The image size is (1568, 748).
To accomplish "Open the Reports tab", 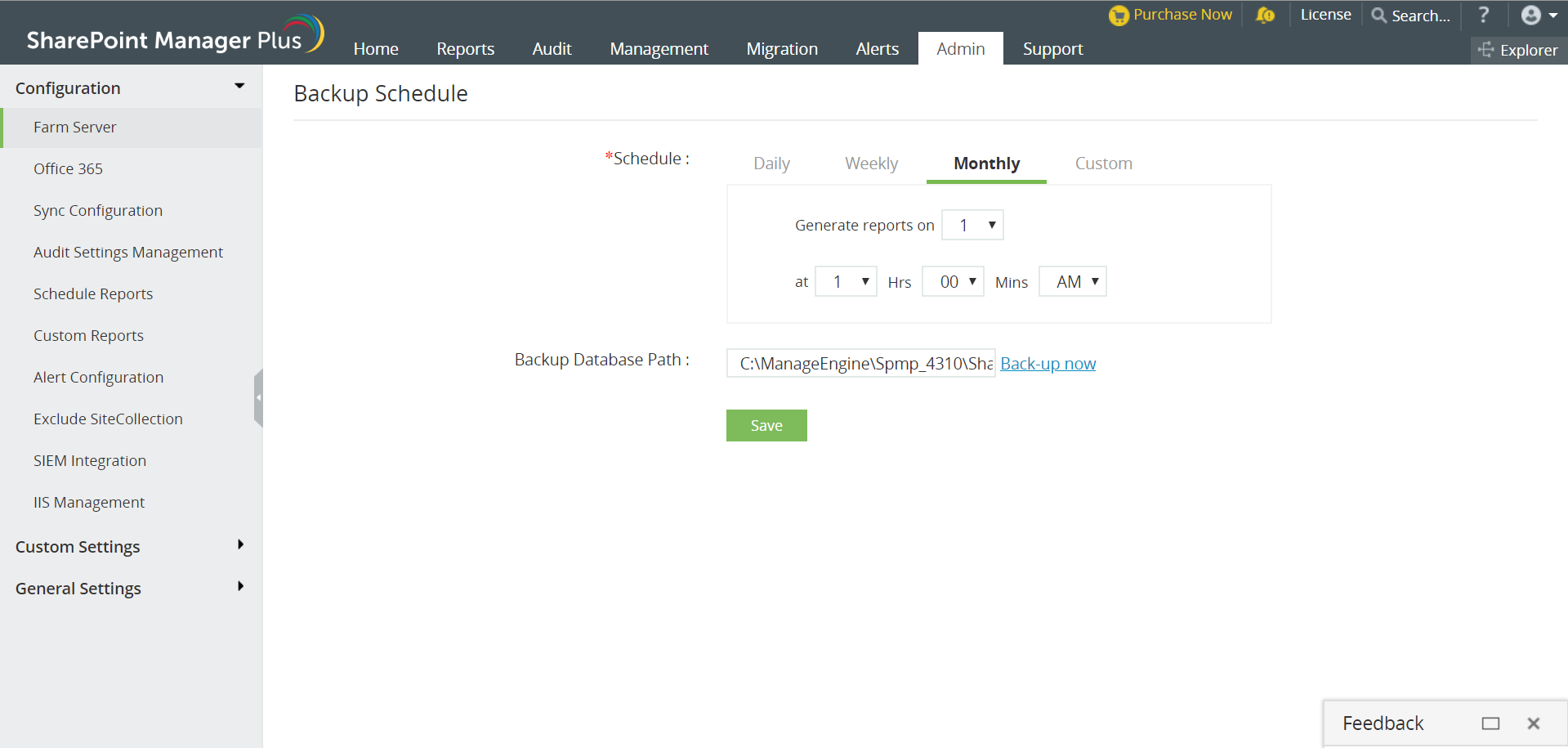I will click(x=466, y=49).
